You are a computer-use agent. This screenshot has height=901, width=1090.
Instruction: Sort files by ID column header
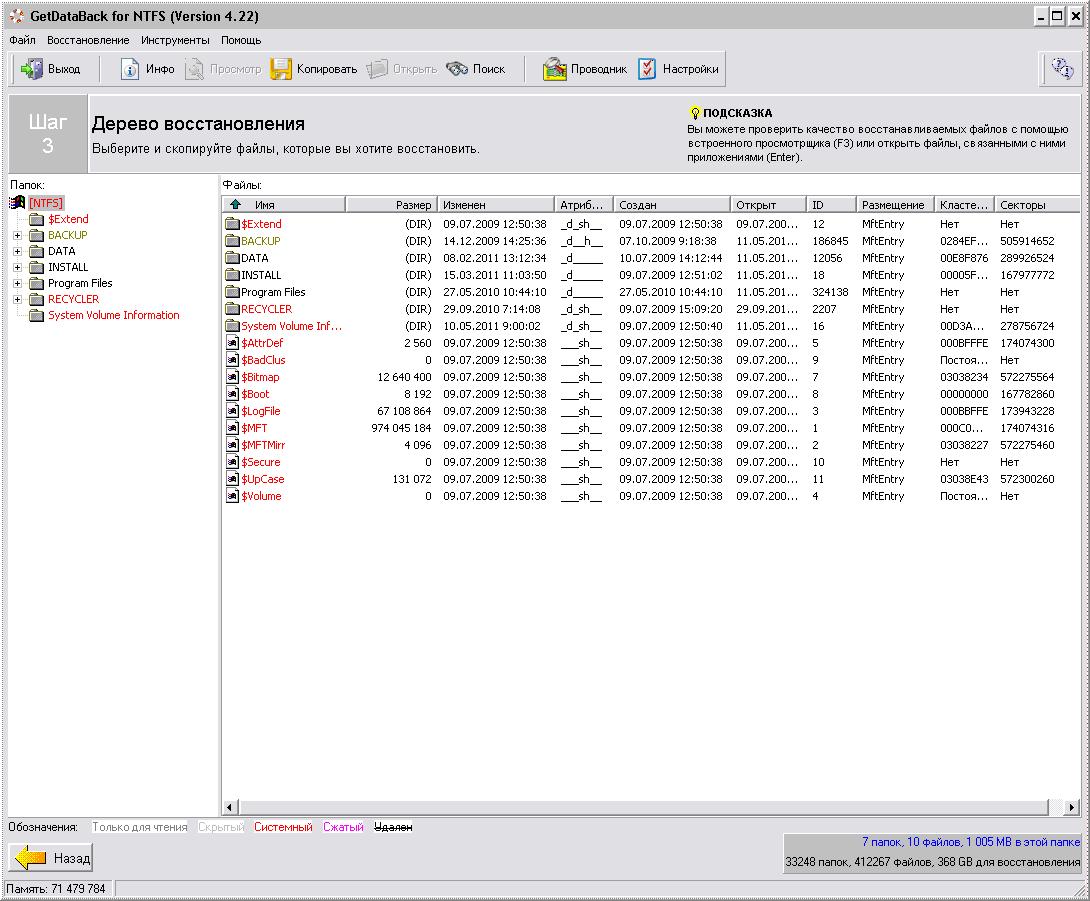point(831,204)
